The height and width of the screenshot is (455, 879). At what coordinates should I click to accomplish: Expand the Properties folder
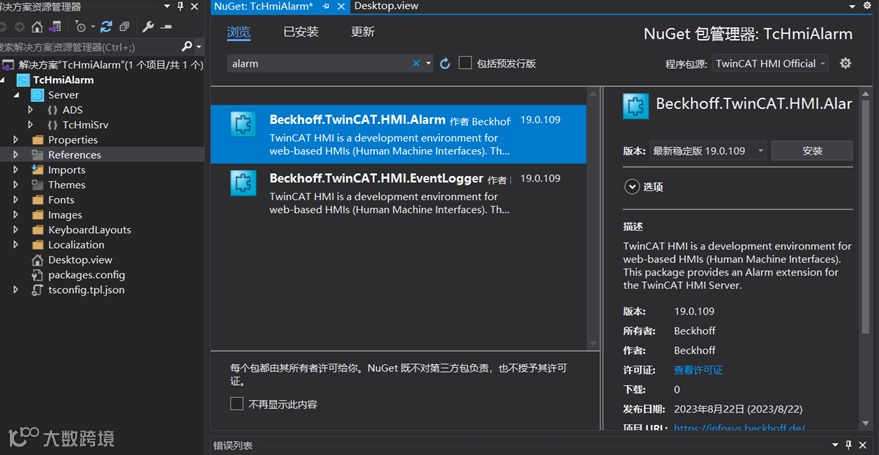click(x=16, y=140)
